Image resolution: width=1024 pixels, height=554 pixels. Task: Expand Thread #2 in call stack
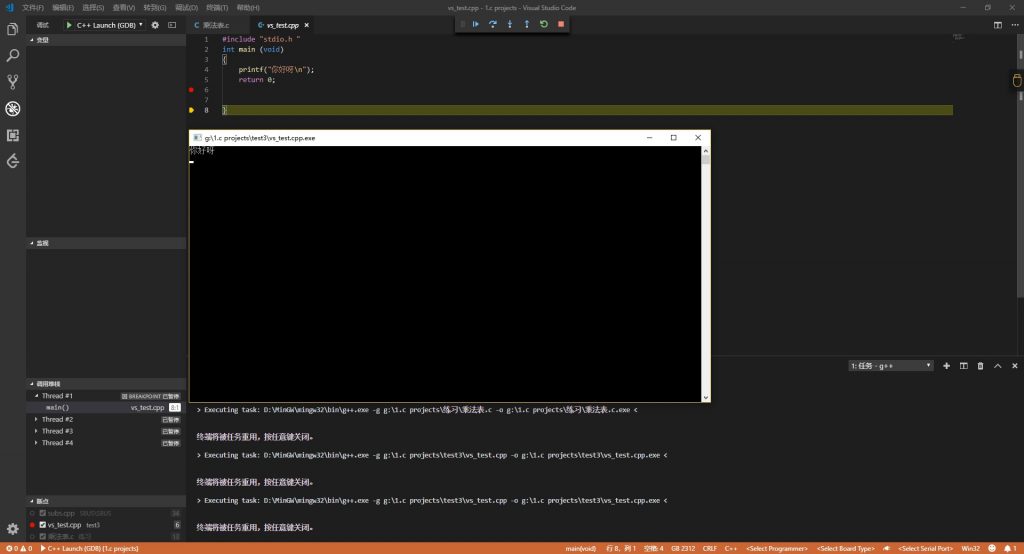[x=37, y=419]
